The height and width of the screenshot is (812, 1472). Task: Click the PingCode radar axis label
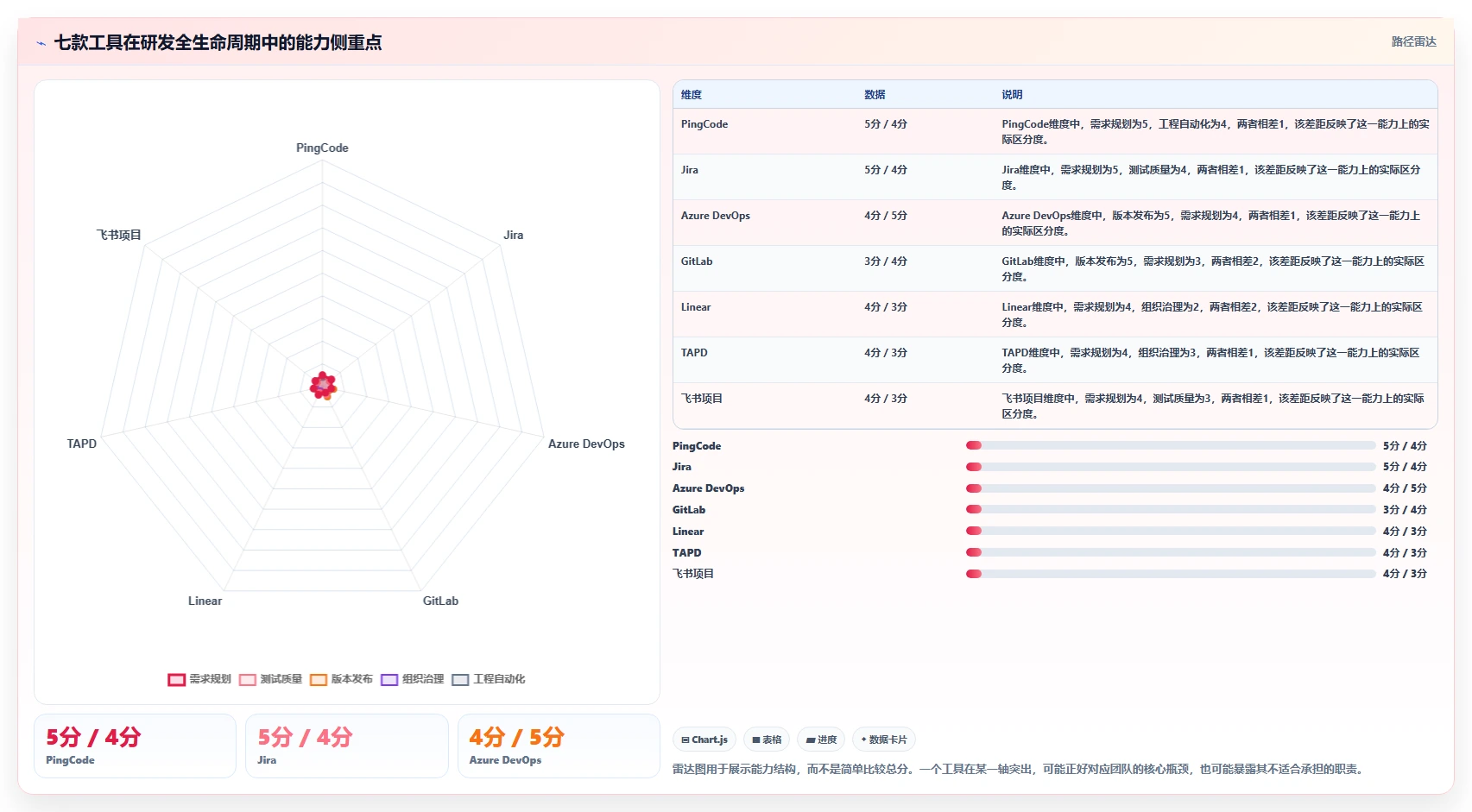(322, 148)
